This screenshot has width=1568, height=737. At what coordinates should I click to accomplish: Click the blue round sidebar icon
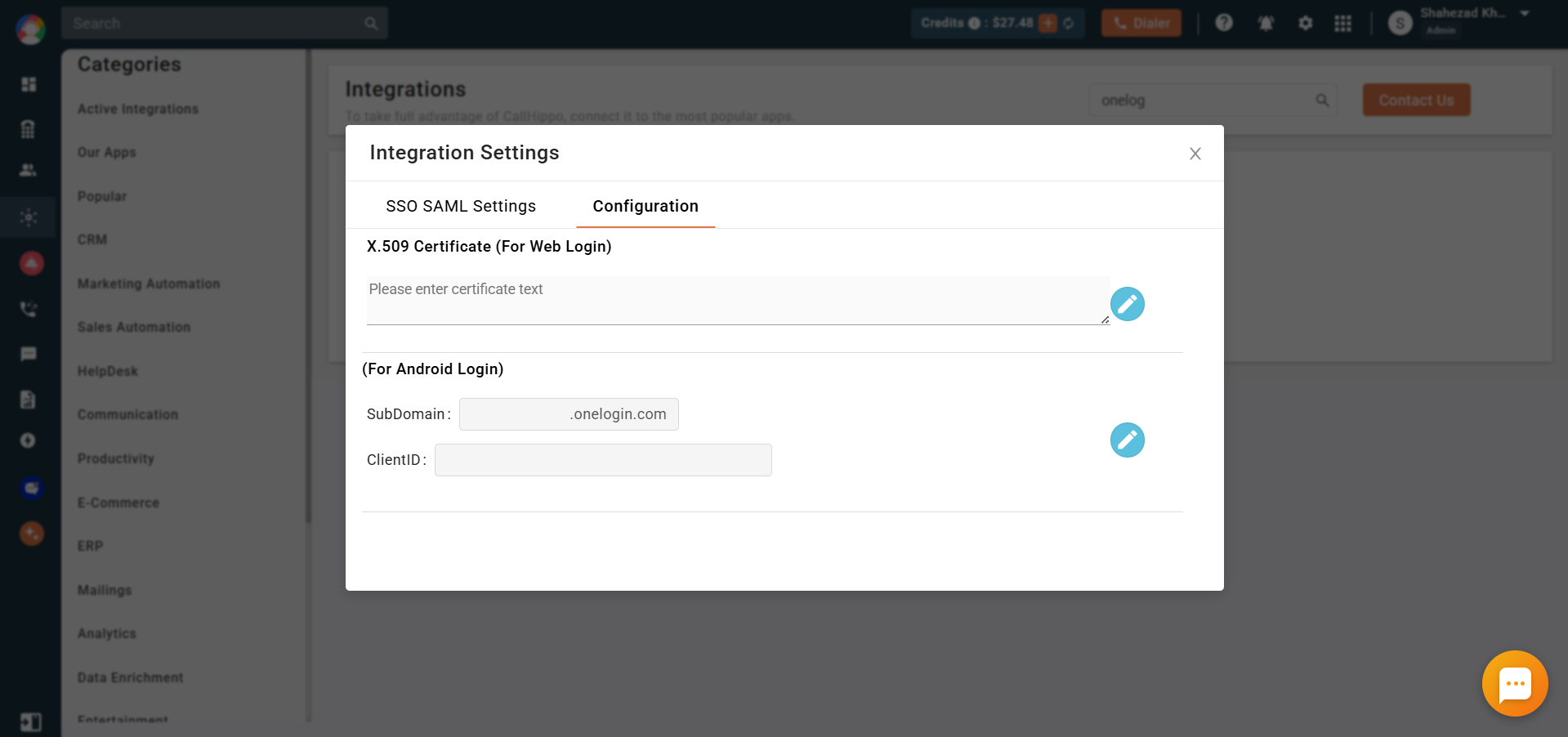(31, 488)
